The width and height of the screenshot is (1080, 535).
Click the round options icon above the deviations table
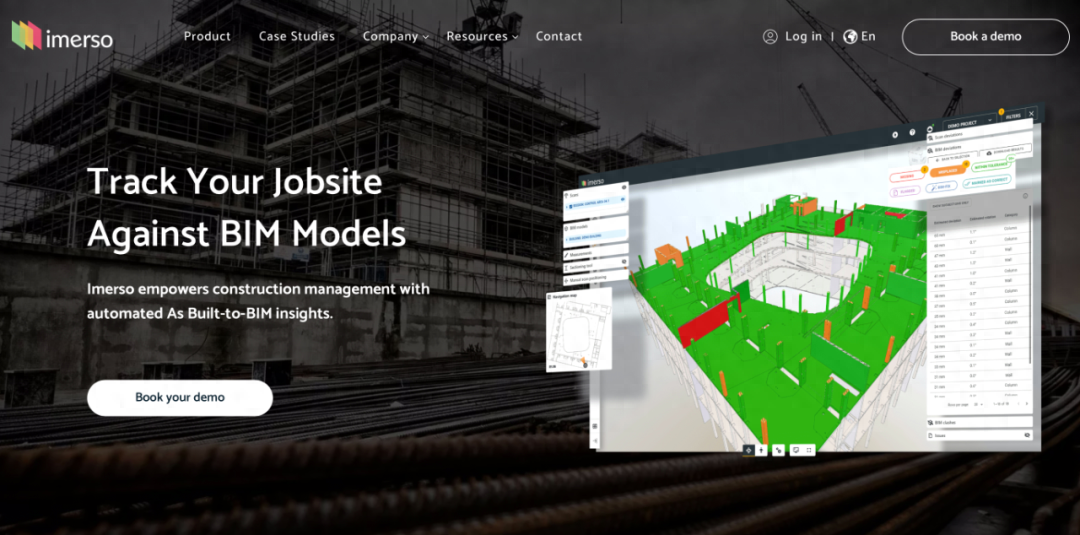[x=1025, y=196]
